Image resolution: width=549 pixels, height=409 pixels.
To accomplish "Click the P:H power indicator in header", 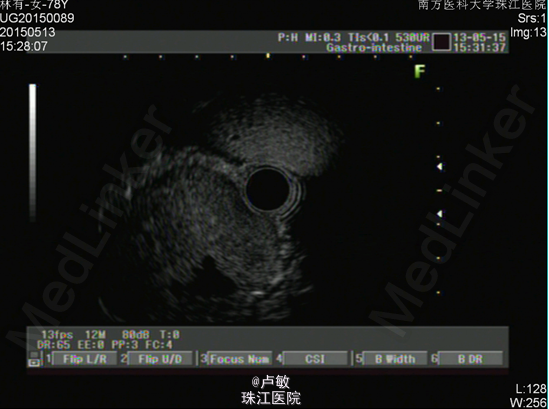I will (x=288, y=37).
